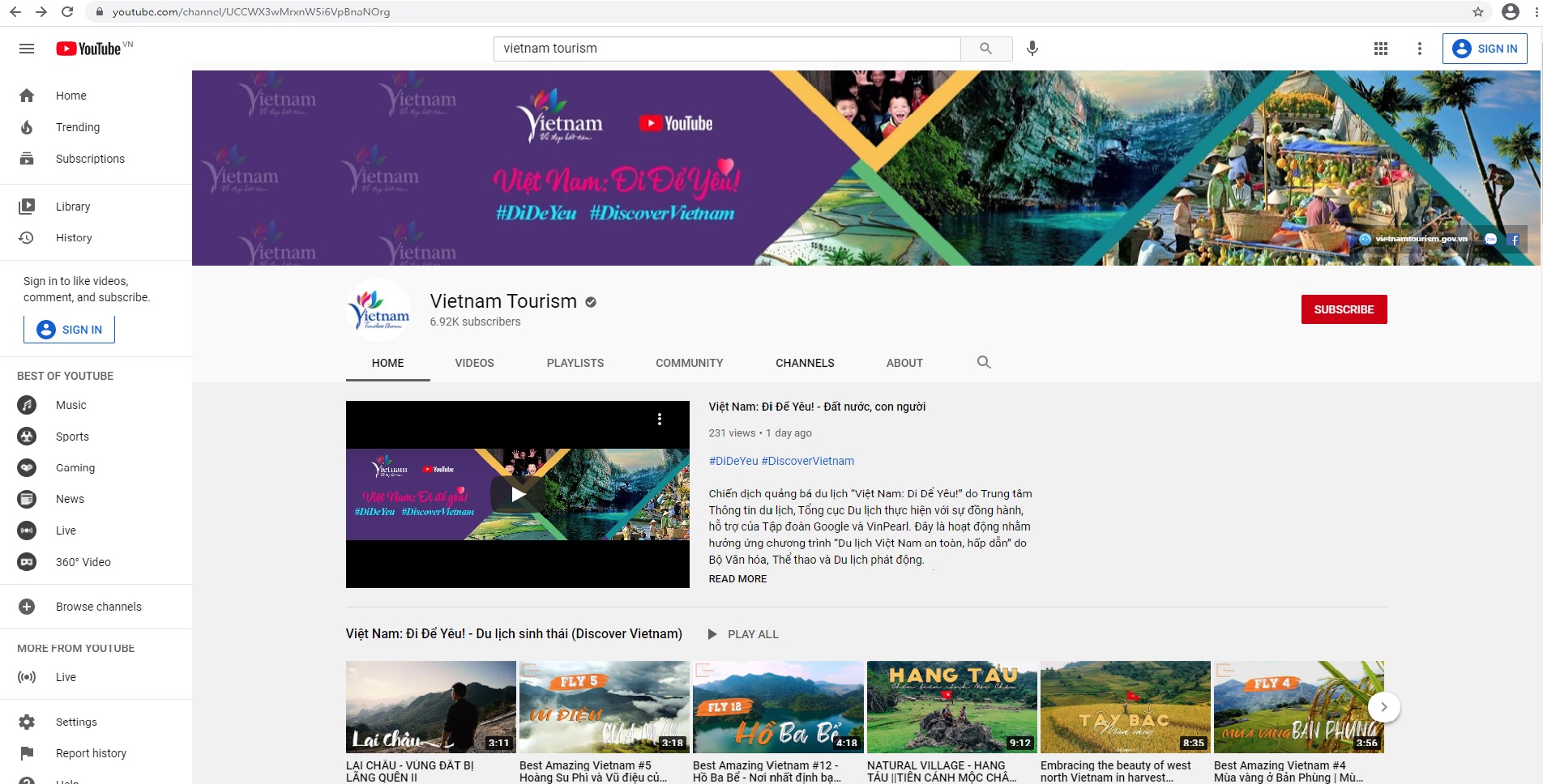The width and height of the screenshot is (1543, 784).
Task: Open Settings gear in sidebar
Action: 96,722
